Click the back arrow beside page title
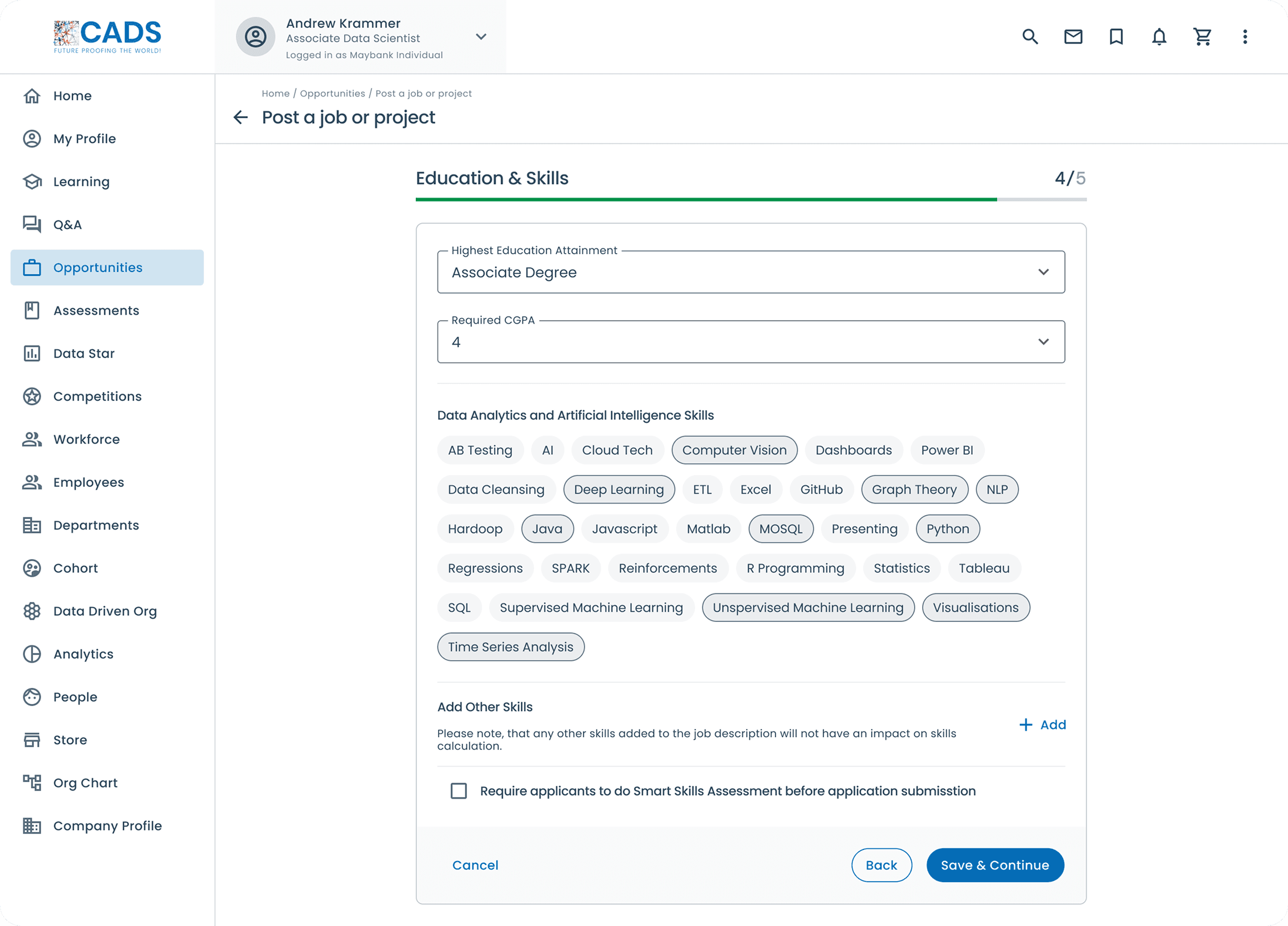Screen dimensions: 1288x926 [241, 118]
